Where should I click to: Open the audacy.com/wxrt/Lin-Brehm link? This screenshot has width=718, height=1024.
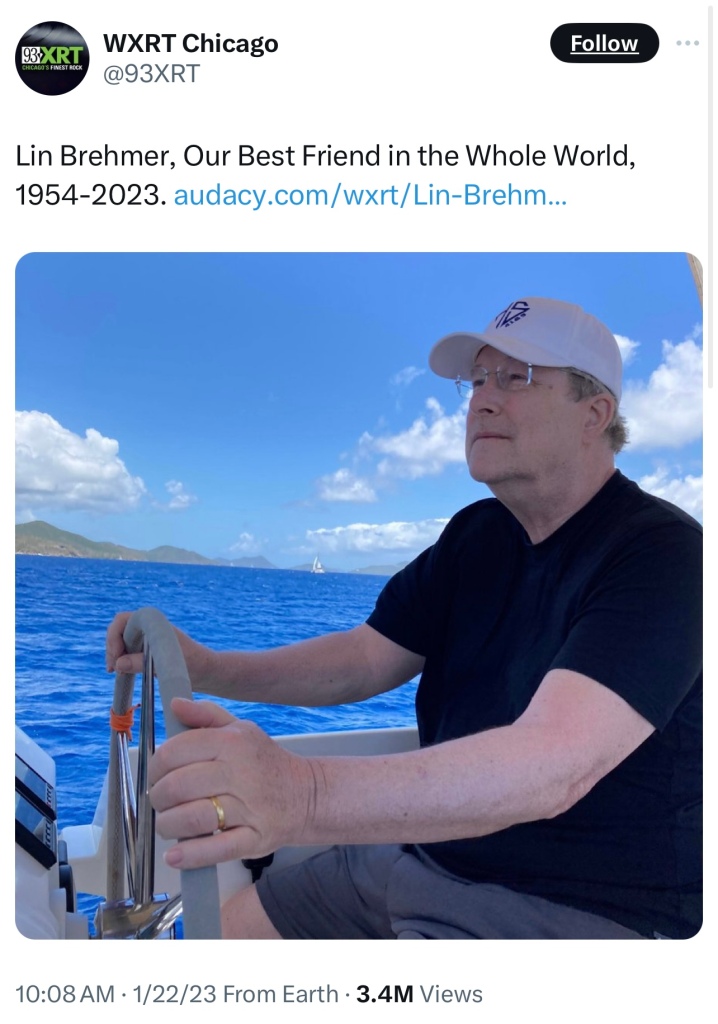click(x=370, y=195)
